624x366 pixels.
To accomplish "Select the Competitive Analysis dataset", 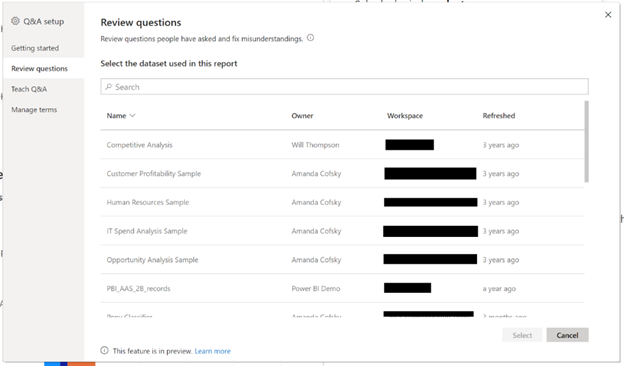I will [342, 144].
